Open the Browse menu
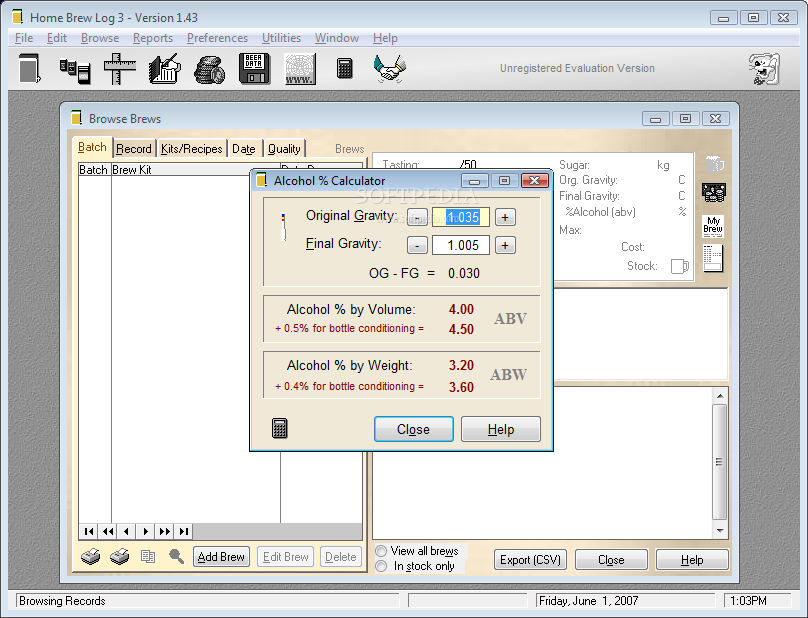This screenshot has height=618, width=808. tap(100, 38)
